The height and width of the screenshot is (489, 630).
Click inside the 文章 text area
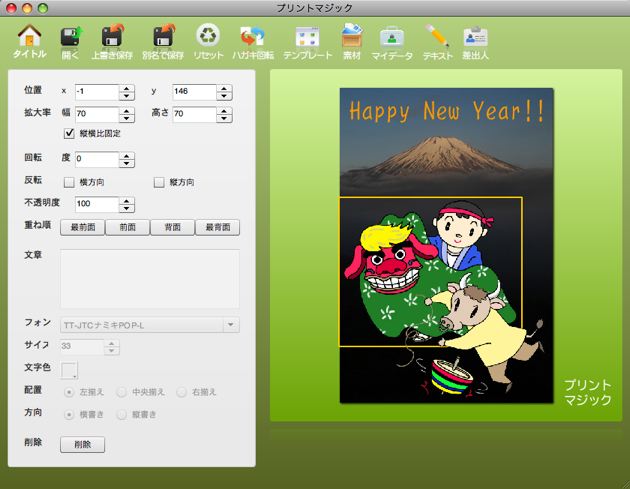(150, 279)
